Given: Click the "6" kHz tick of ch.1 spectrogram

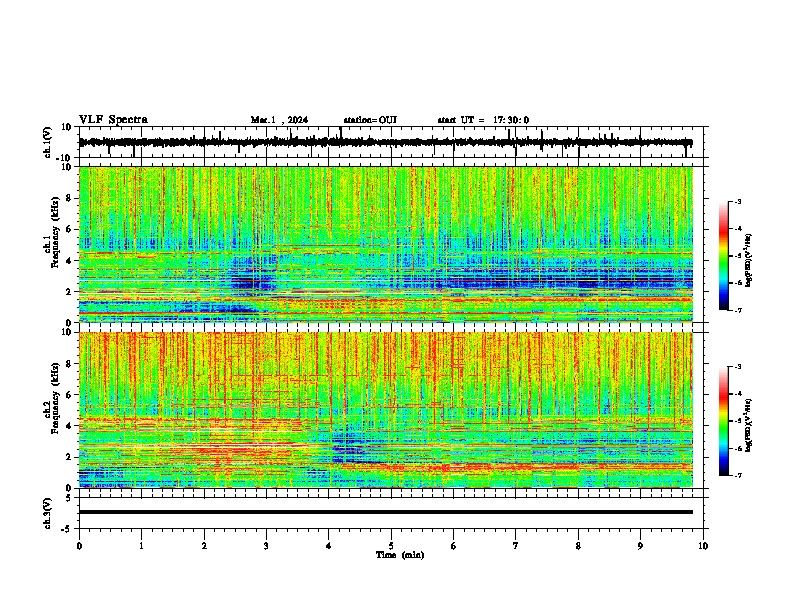Looking at the screenshot, I should (69, 229).
